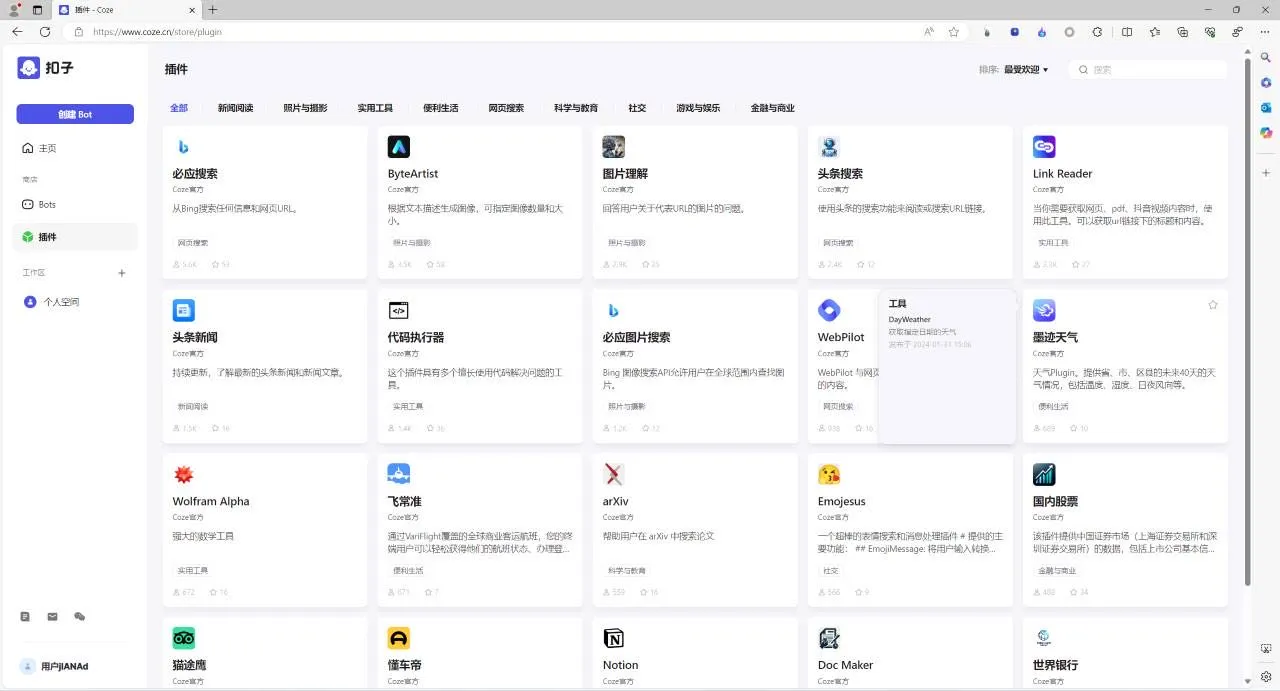Open the 国内股票 plugin icon
This screenshot has height=691, width=1280.
click(1044, 474)
